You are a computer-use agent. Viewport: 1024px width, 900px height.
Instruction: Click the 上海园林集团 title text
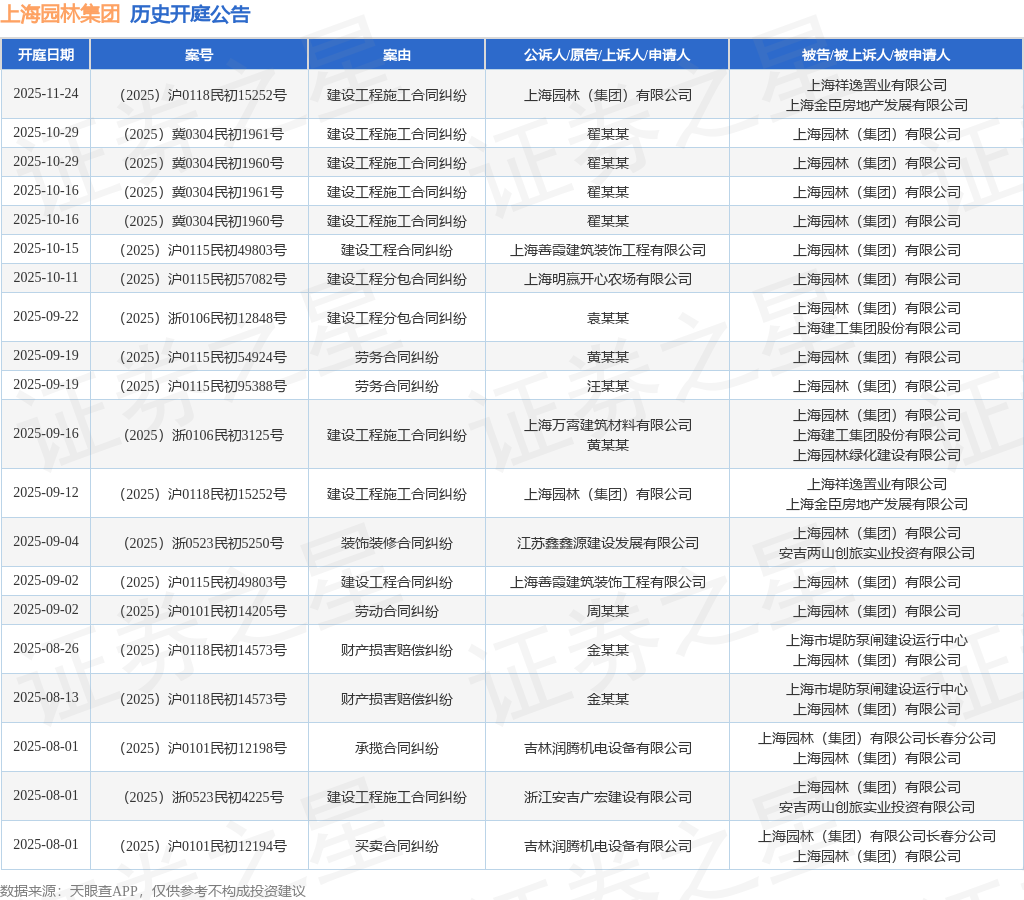tap(60, 14)
